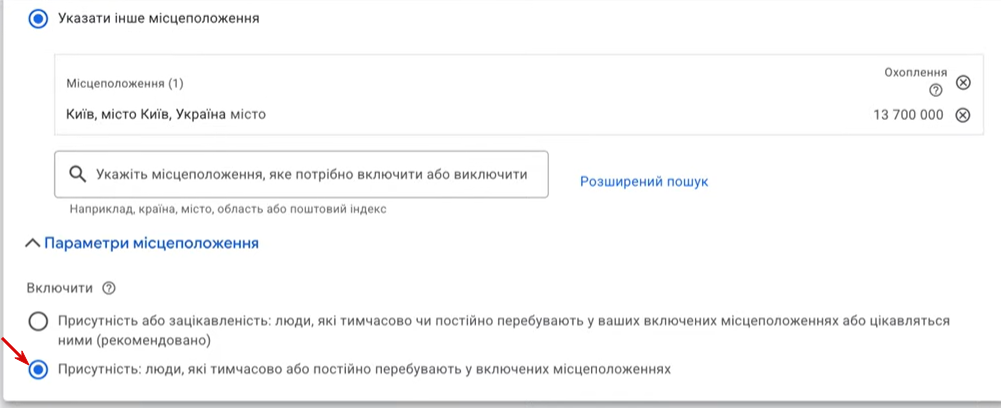Select the 'Присутність' only radio button
The height and width of the screenshot is (408, 1001).
pyautogui.click(x=38, y=370)
